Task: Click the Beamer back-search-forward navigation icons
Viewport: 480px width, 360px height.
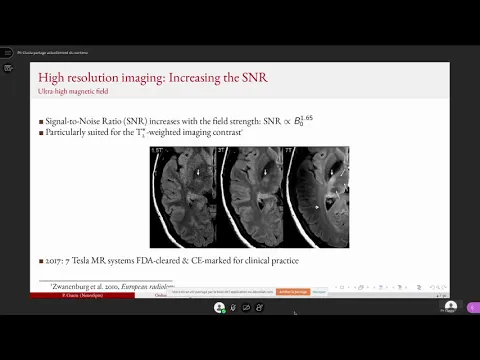Action: (x=438, y=287)
